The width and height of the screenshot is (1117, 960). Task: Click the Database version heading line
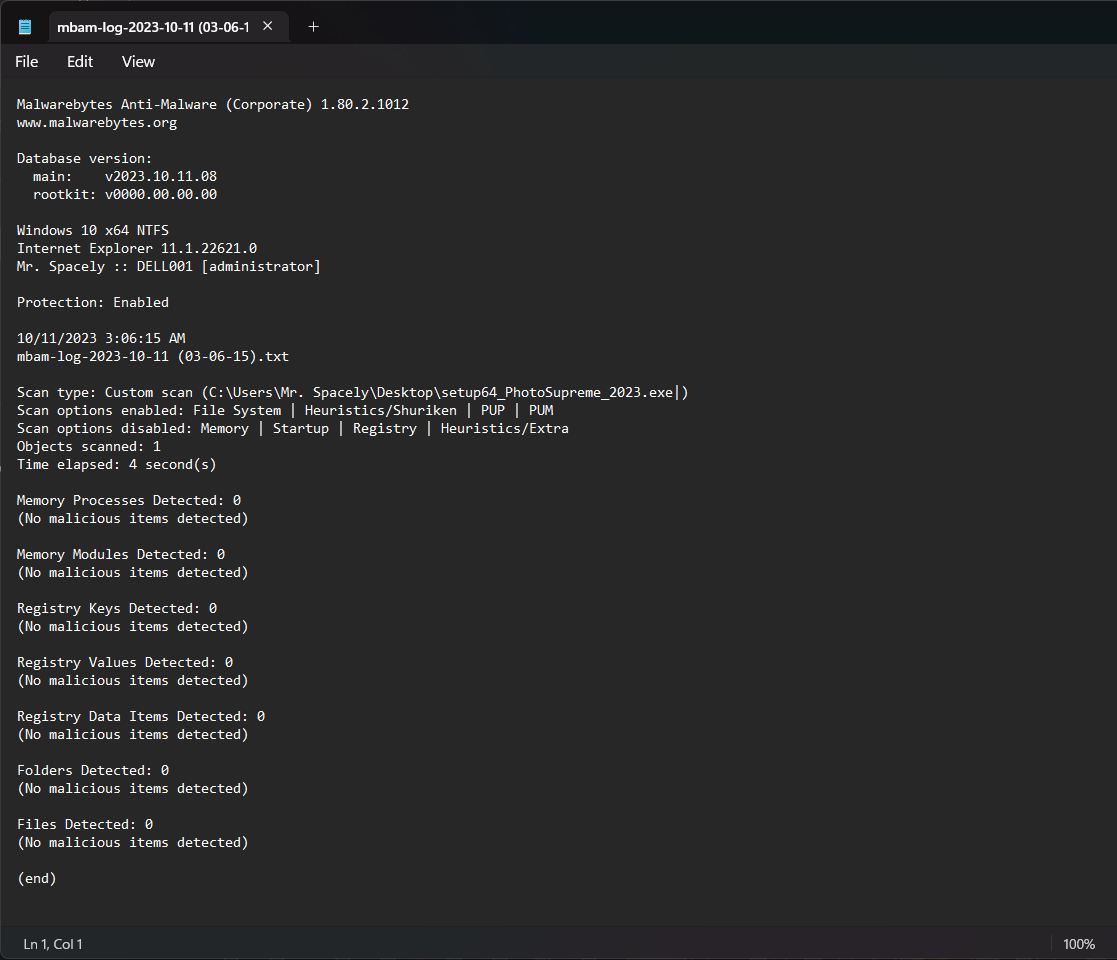(x=84, y=158)
